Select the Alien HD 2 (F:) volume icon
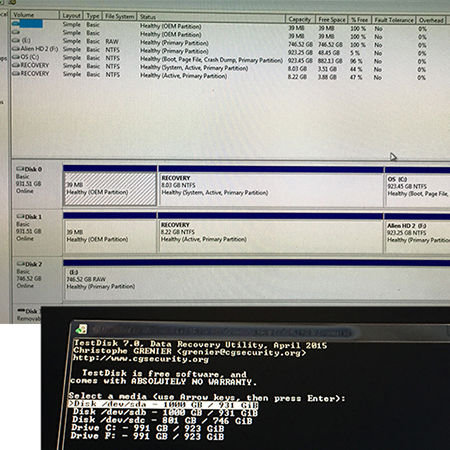450x450 pixels. [16, 49]
